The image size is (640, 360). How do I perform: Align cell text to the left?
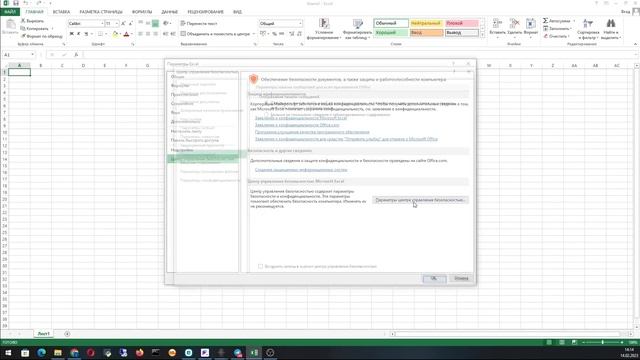[140, 34]
